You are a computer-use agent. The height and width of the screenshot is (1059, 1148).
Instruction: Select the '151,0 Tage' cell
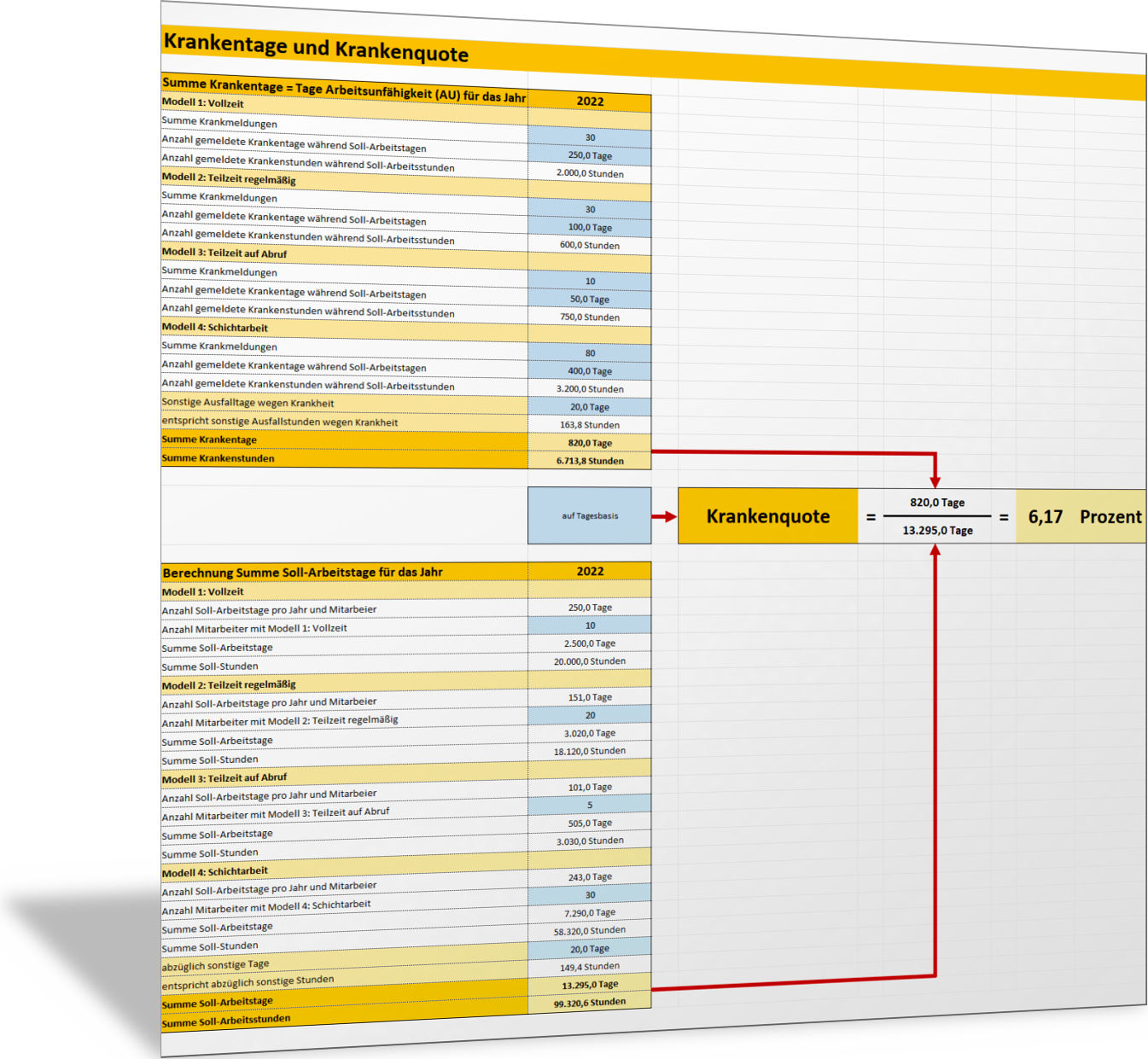590,697
